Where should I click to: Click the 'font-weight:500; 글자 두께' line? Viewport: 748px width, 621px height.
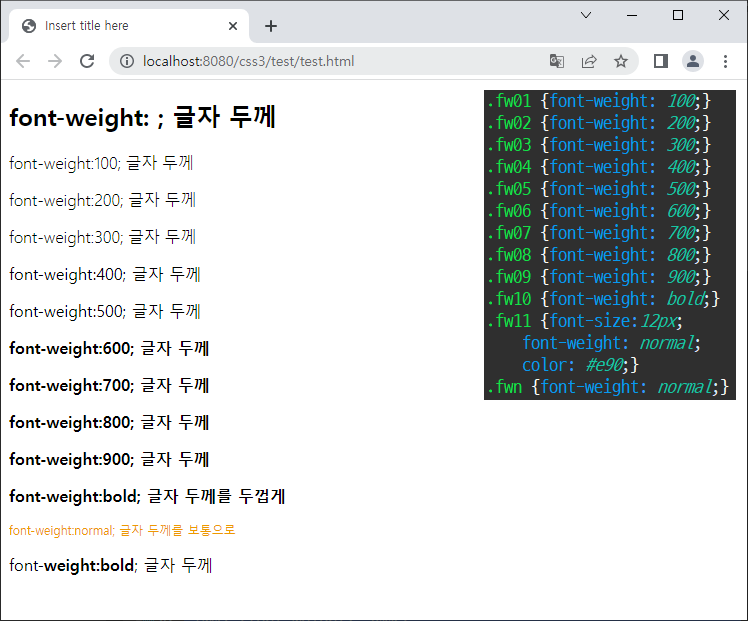(105, 311)
